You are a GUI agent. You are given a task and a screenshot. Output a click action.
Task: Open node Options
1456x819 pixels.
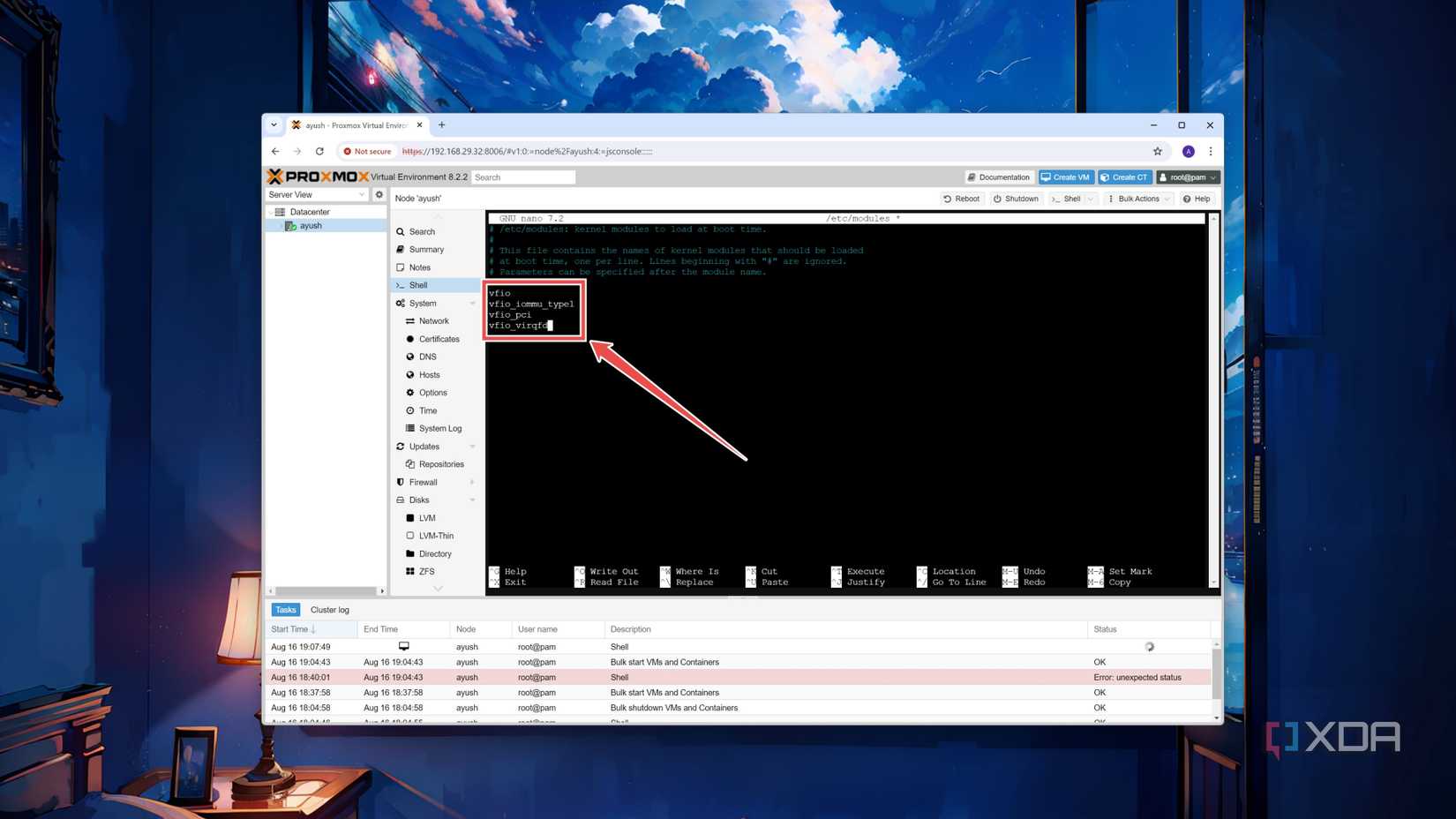point(432,393)
